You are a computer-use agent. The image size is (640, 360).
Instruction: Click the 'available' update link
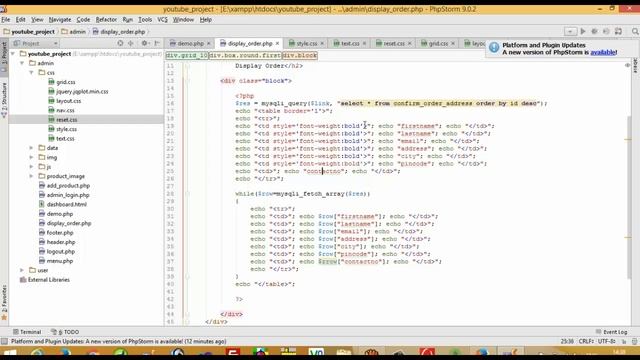[x=603, y=52]
